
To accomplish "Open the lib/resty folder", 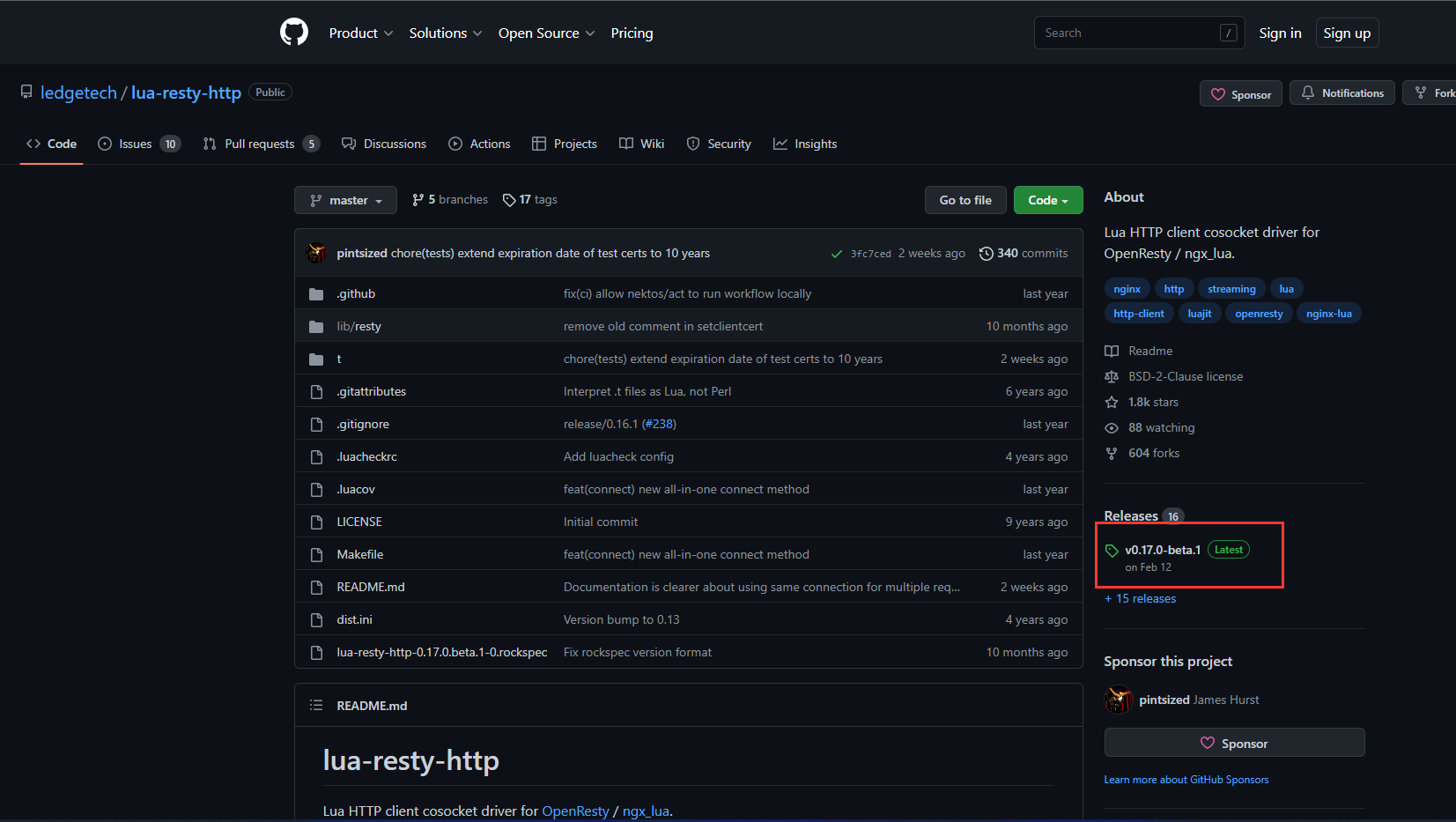I will (358, 326).
